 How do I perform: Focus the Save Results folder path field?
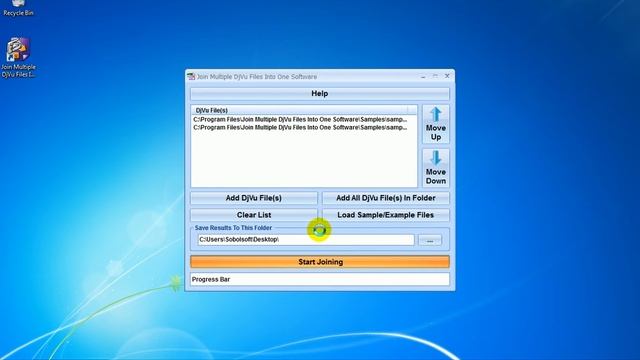[306, 240]
